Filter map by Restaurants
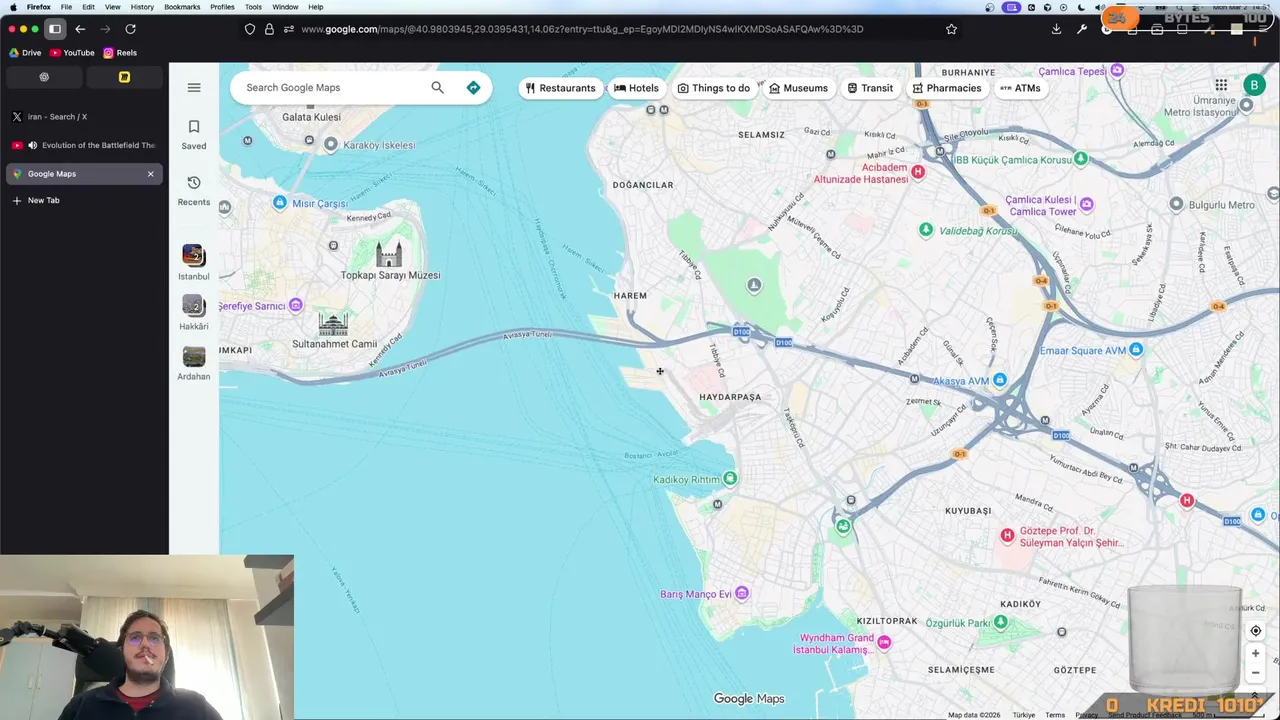This screenshot has width=1280, height=720. pos(560,88)
